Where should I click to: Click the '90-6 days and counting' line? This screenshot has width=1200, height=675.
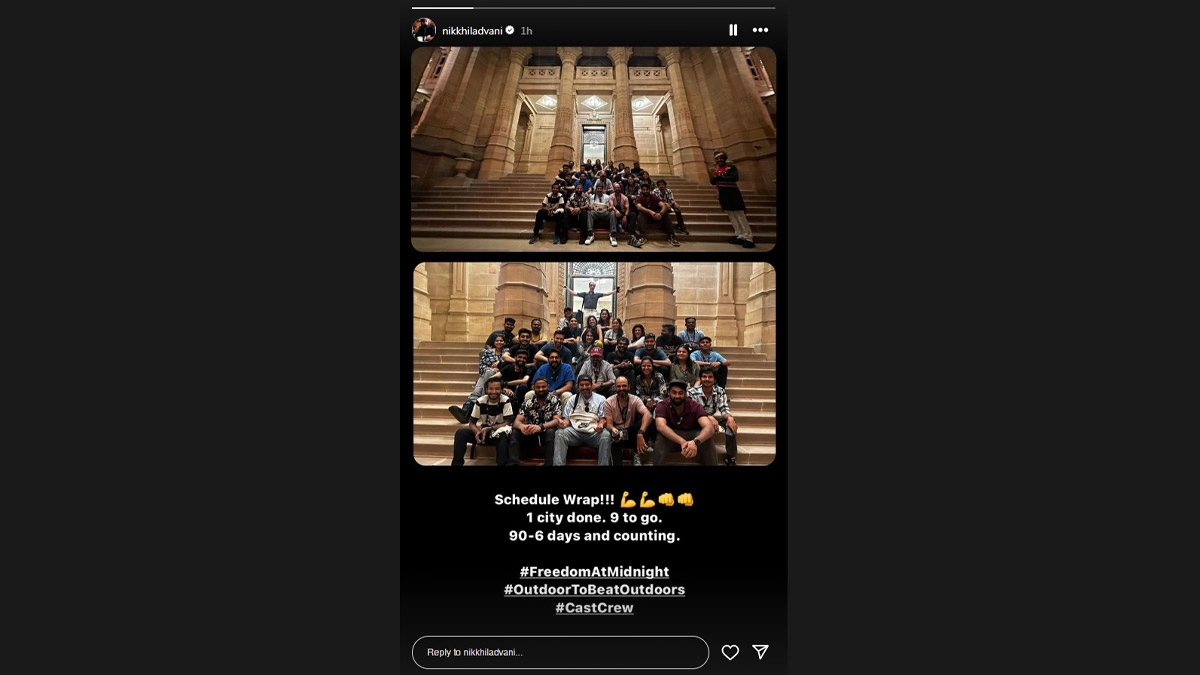594,535
